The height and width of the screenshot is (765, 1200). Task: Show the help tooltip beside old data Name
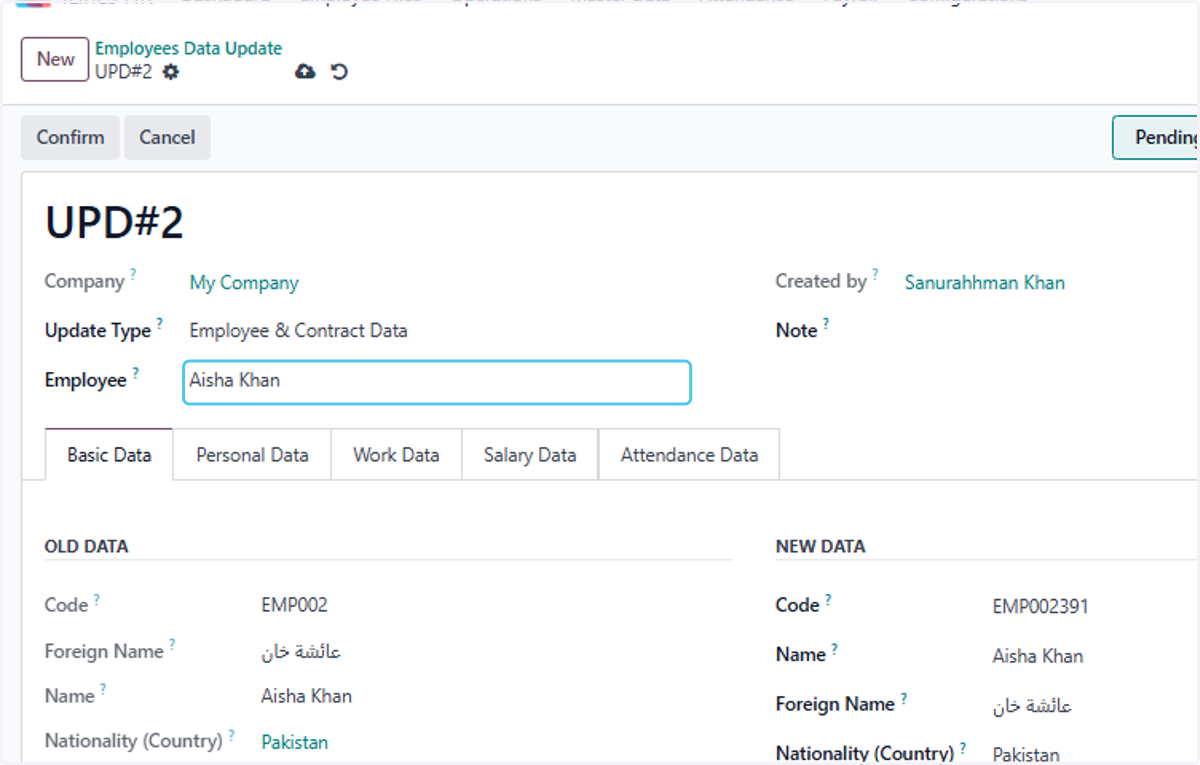(103, 690)
